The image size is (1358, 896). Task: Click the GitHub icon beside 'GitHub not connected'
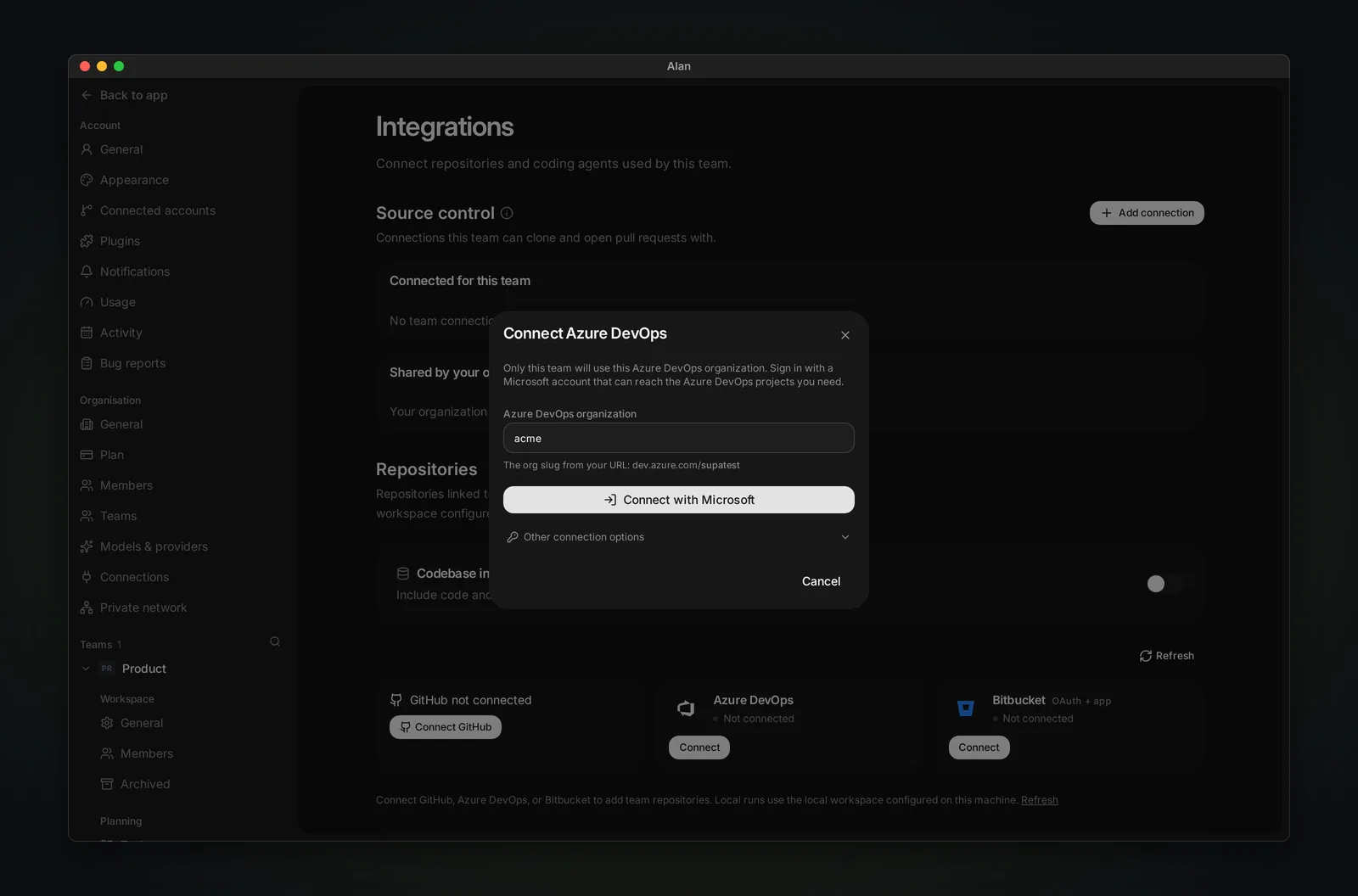pyautogui.click(x=396, y=700)
